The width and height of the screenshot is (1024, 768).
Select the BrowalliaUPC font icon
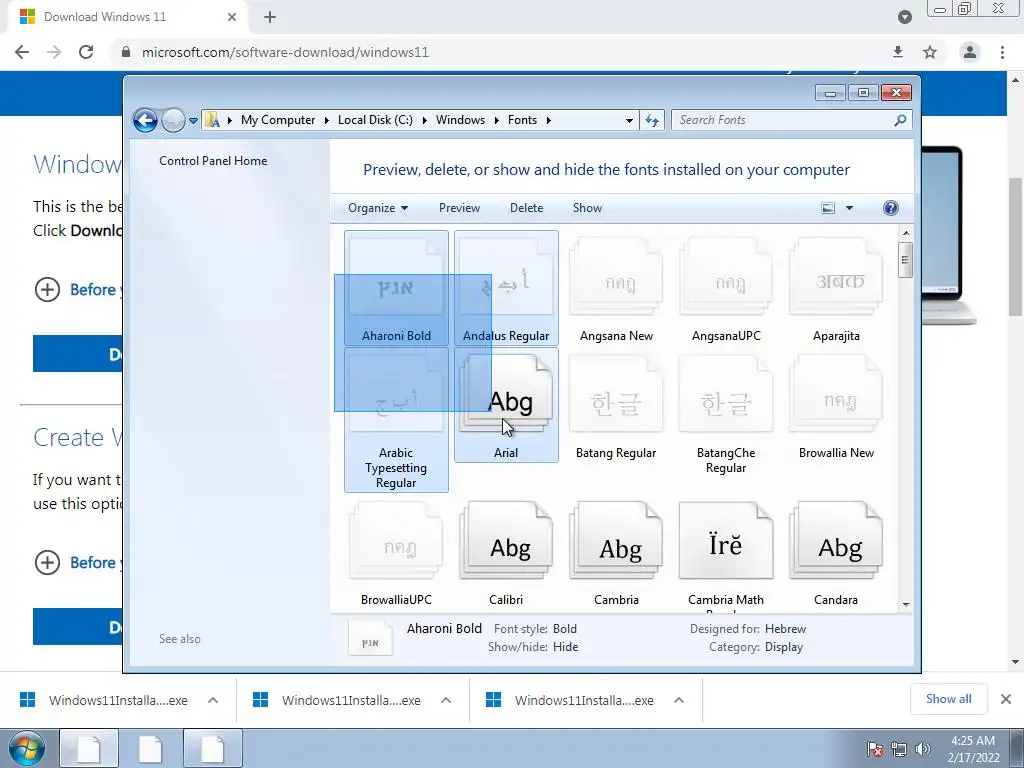pos(396,542)
